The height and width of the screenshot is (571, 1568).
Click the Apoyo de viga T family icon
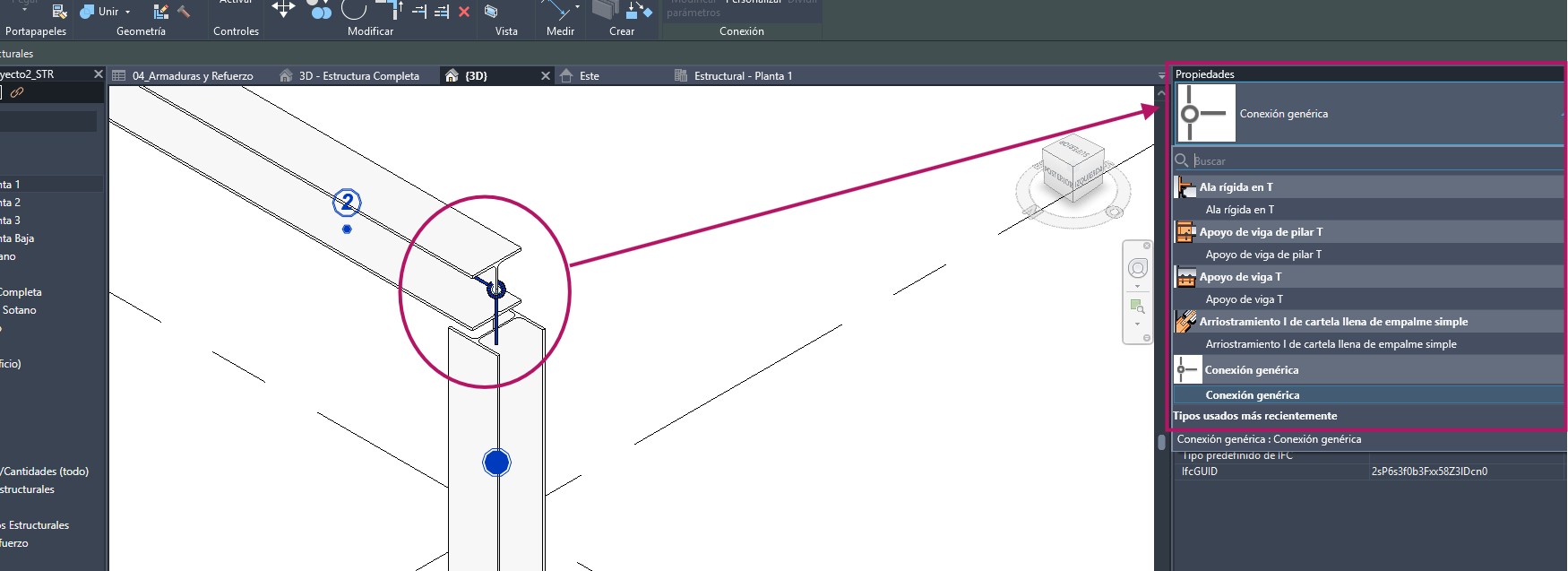pos(1185,277)
